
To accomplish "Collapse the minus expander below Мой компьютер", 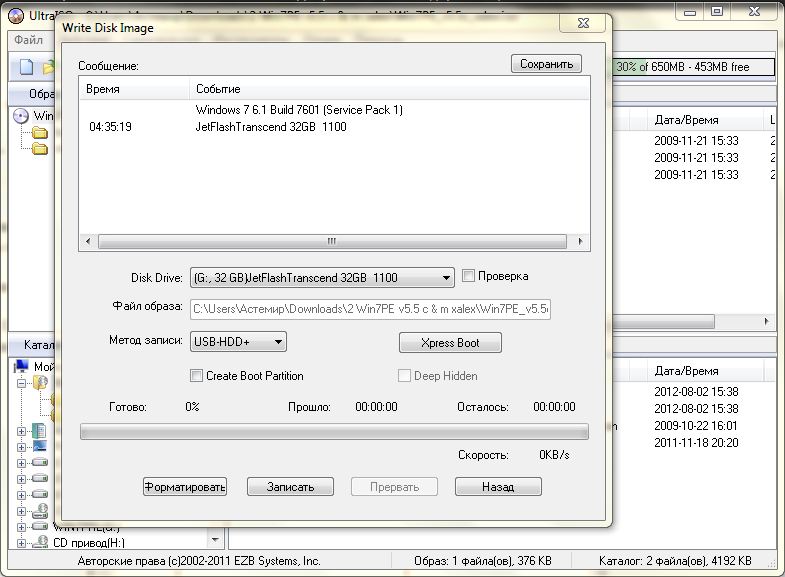I will (x=21, y=383).
